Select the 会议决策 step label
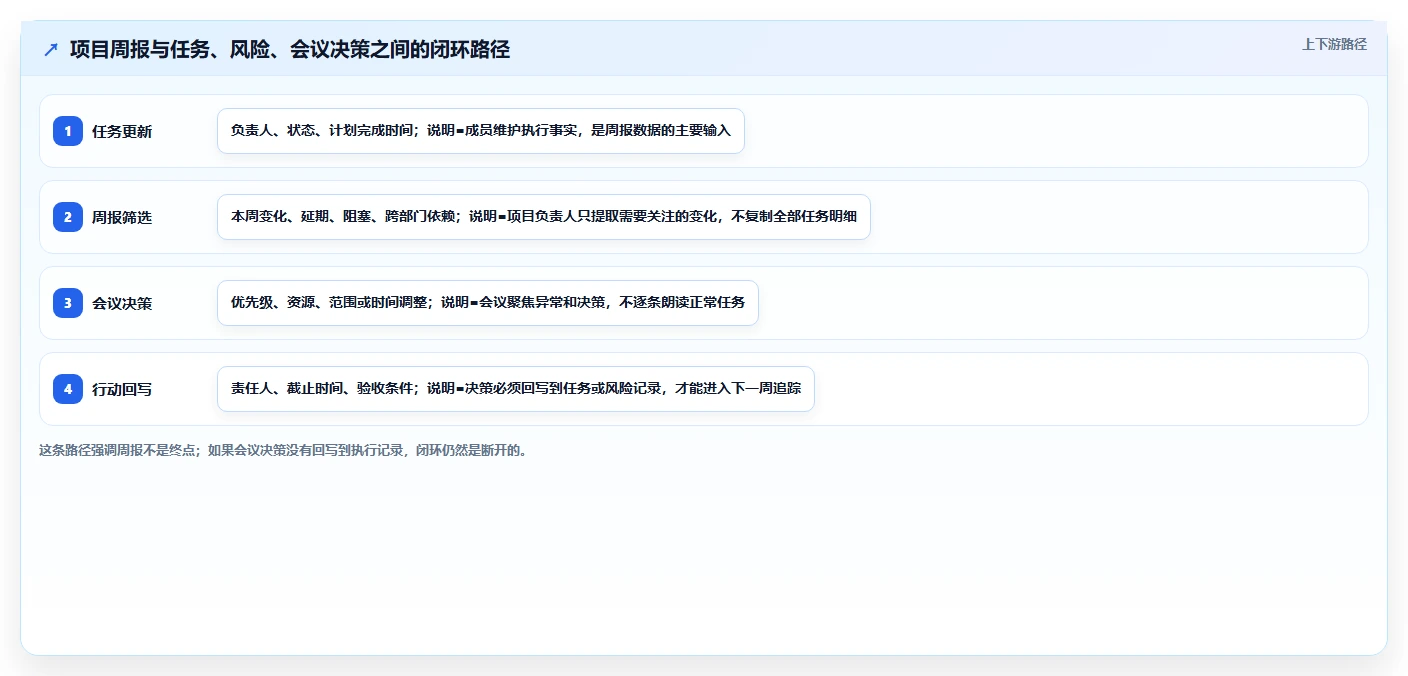The width and height of the screenshot is (1408, 676). (x=122, y=303)
